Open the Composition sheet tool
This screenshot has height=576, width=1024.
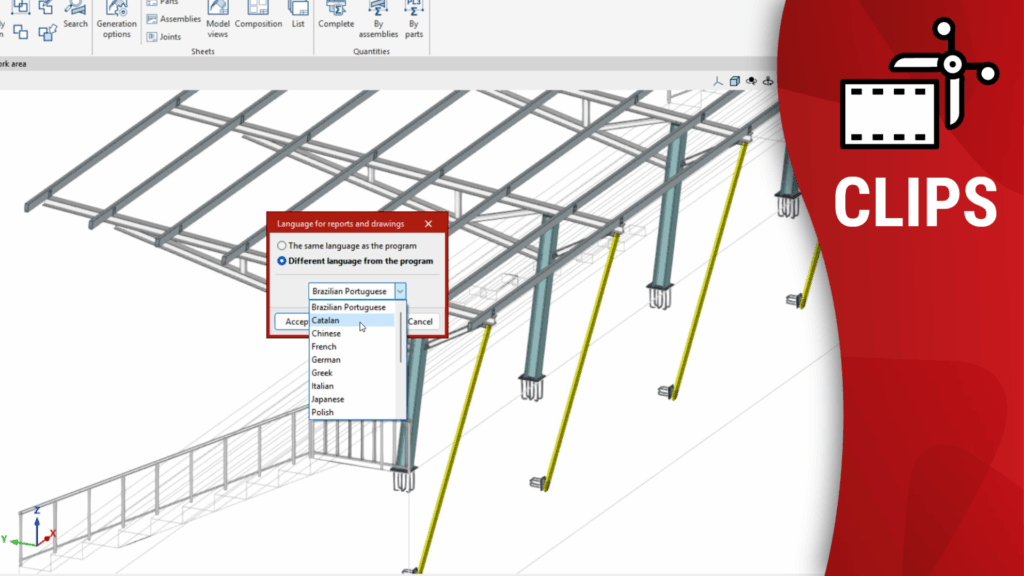point(258,10)
